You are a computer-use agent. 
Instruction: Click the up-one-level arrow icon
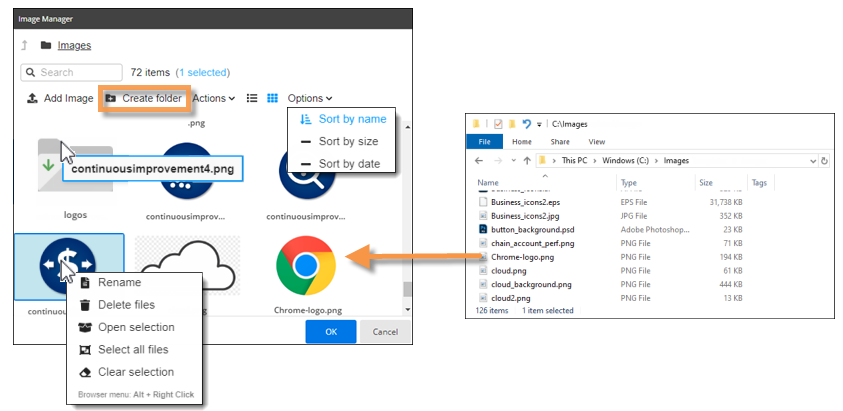tap(24, 45)
